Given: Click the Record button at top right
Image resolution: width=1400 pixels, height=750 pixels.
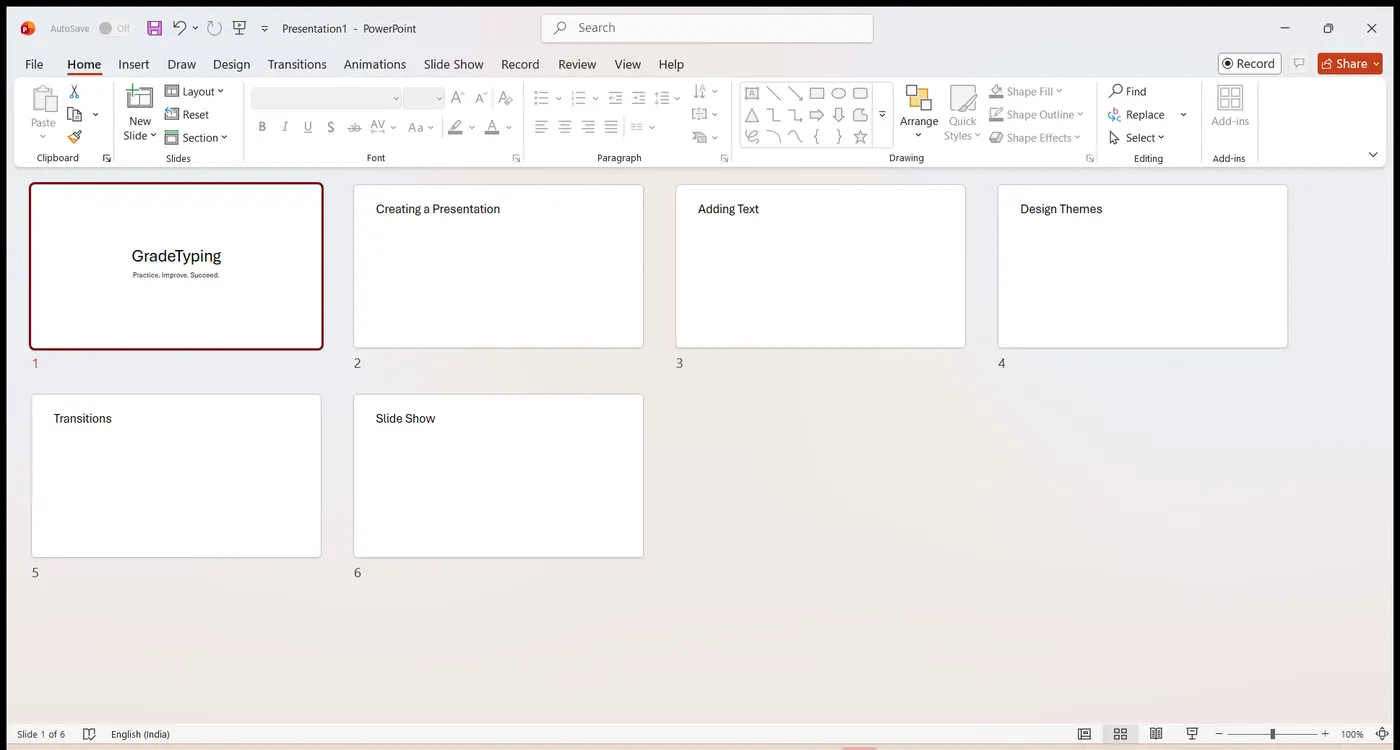Looking at the screenshot, I should coord(1249,63).
